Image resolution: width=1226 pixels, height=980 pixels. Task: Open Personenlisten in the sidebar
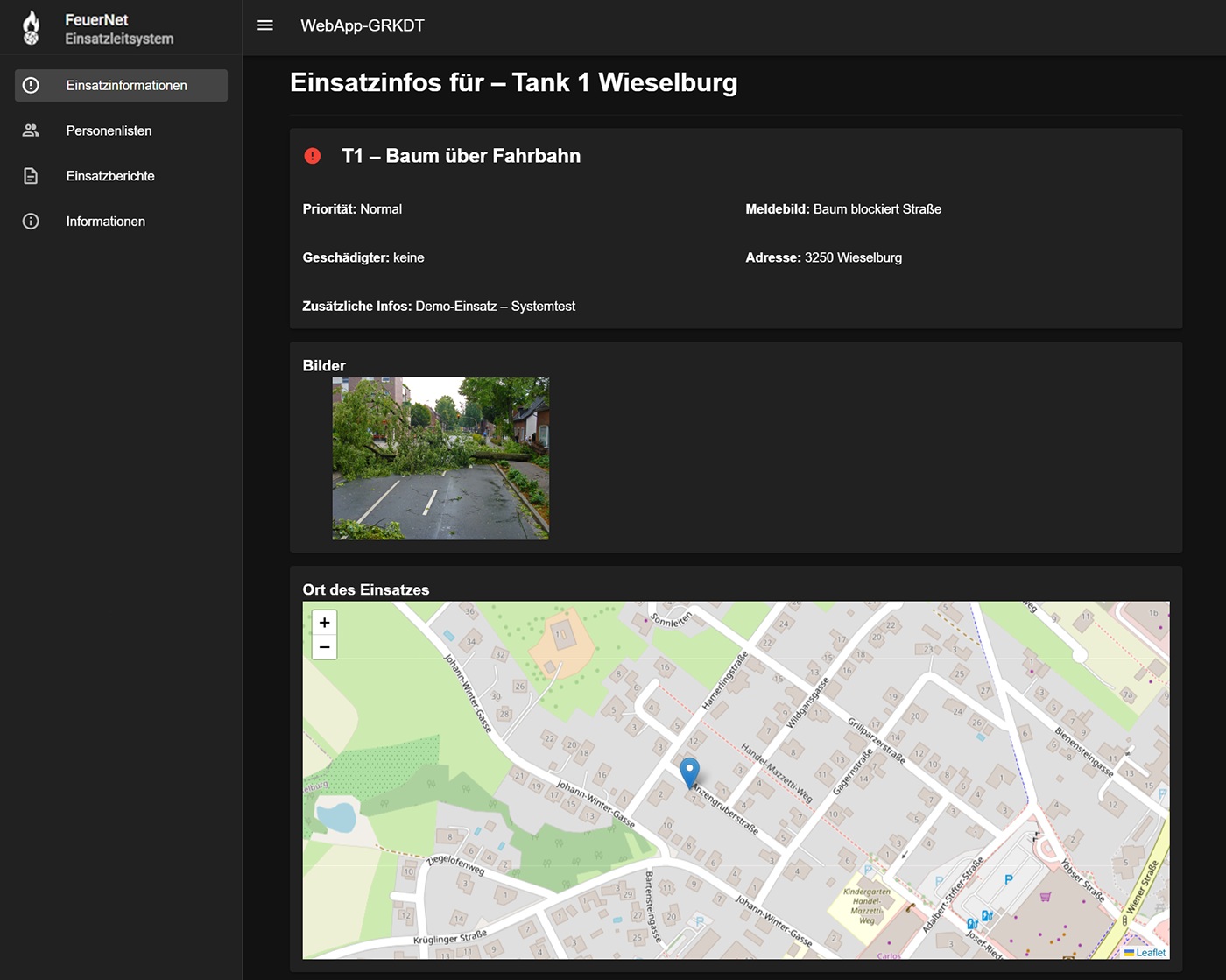pos(109,130)
